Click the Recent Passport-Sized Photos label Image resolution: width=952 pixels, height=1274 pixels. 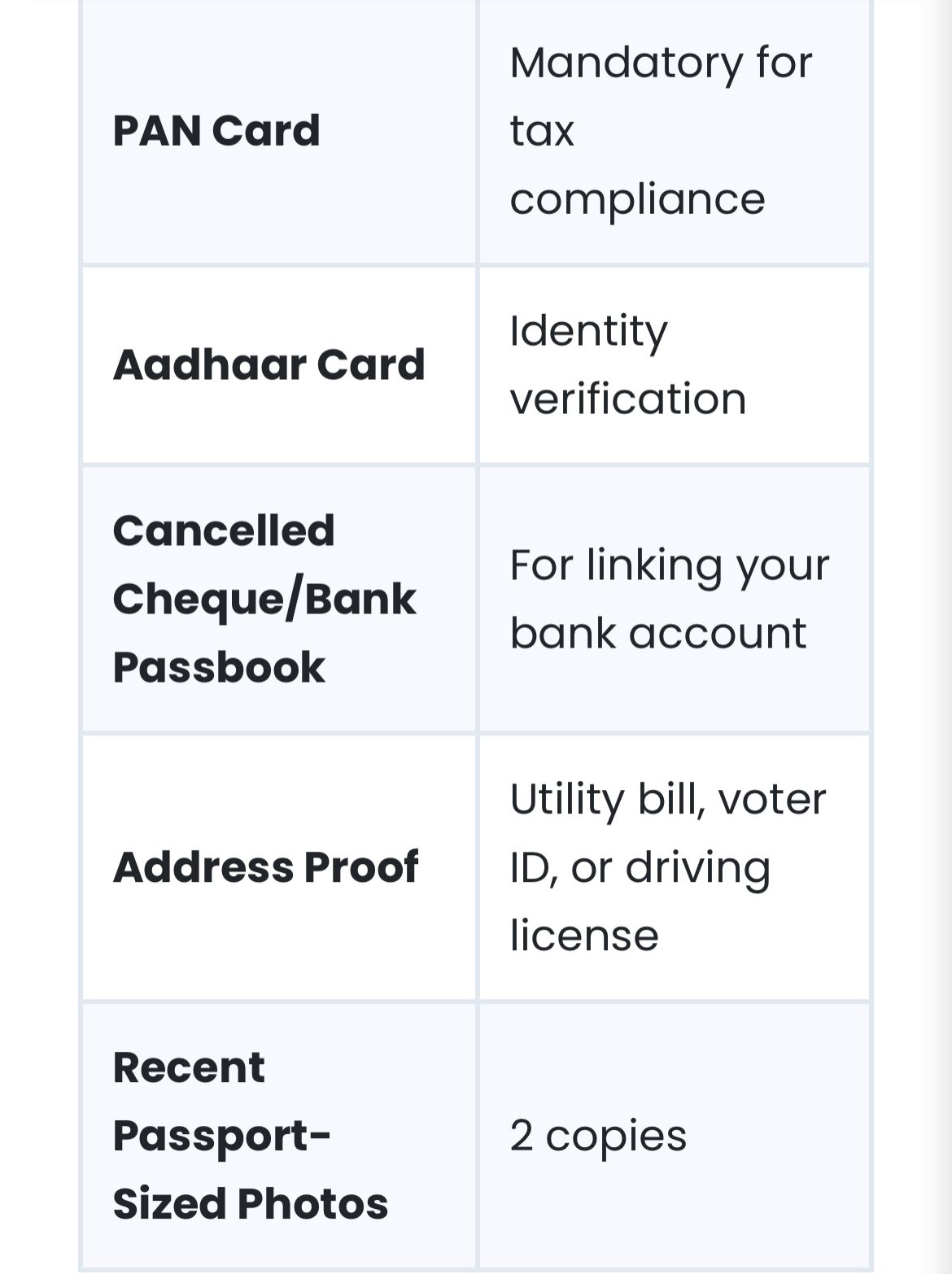coord(250,1136)
